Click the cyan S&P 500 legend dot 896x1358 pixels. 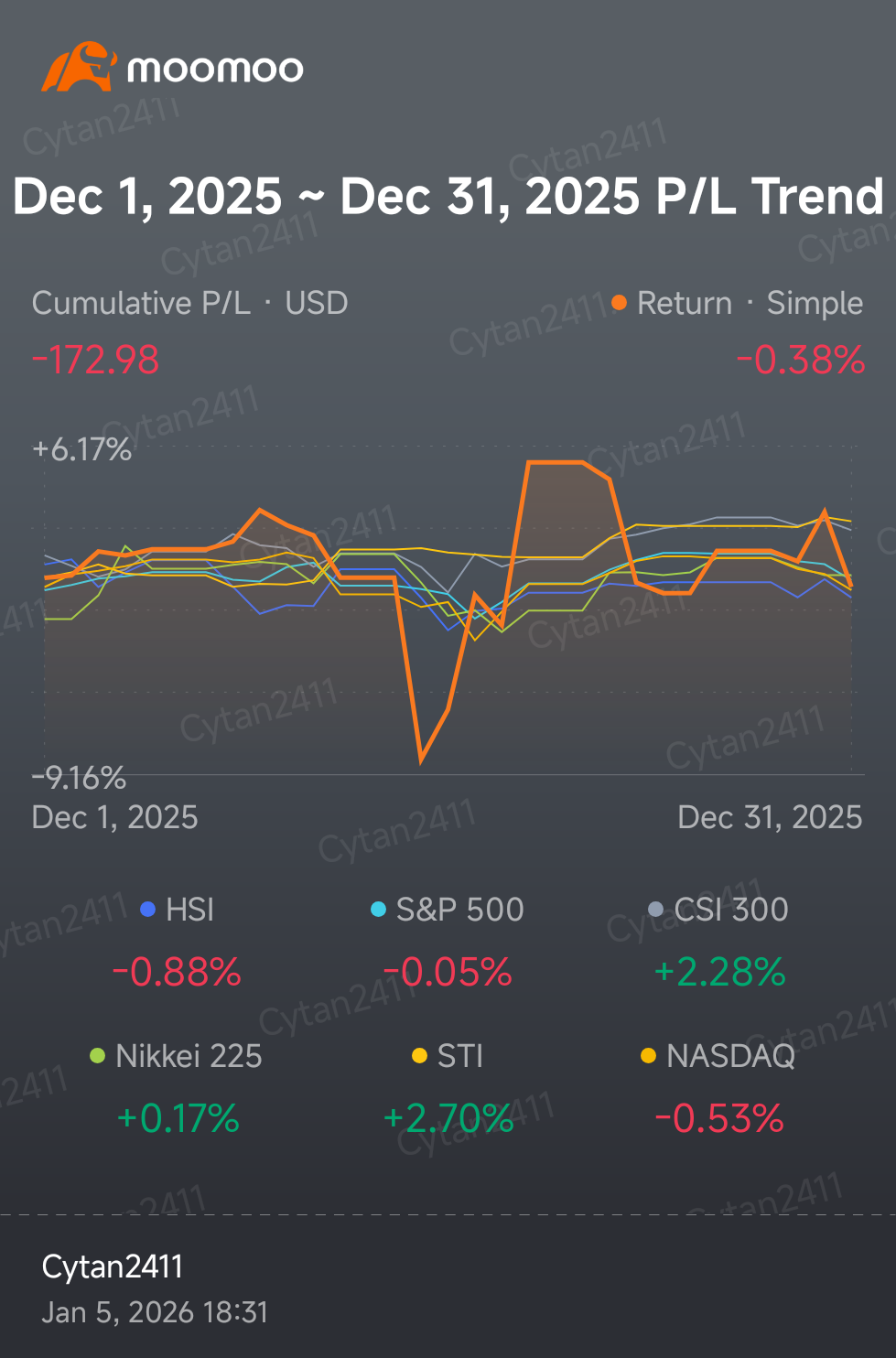378,909
